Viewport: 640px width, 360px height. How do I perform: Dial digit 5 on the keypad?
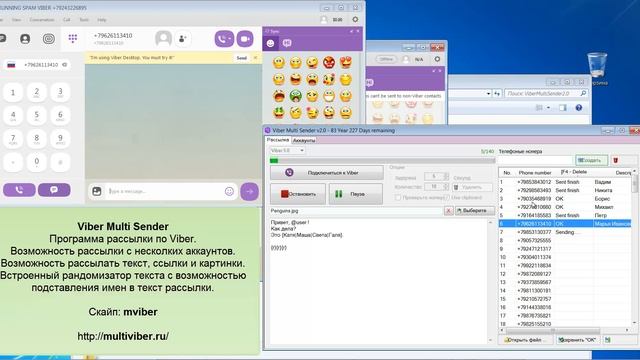(37, 115)
